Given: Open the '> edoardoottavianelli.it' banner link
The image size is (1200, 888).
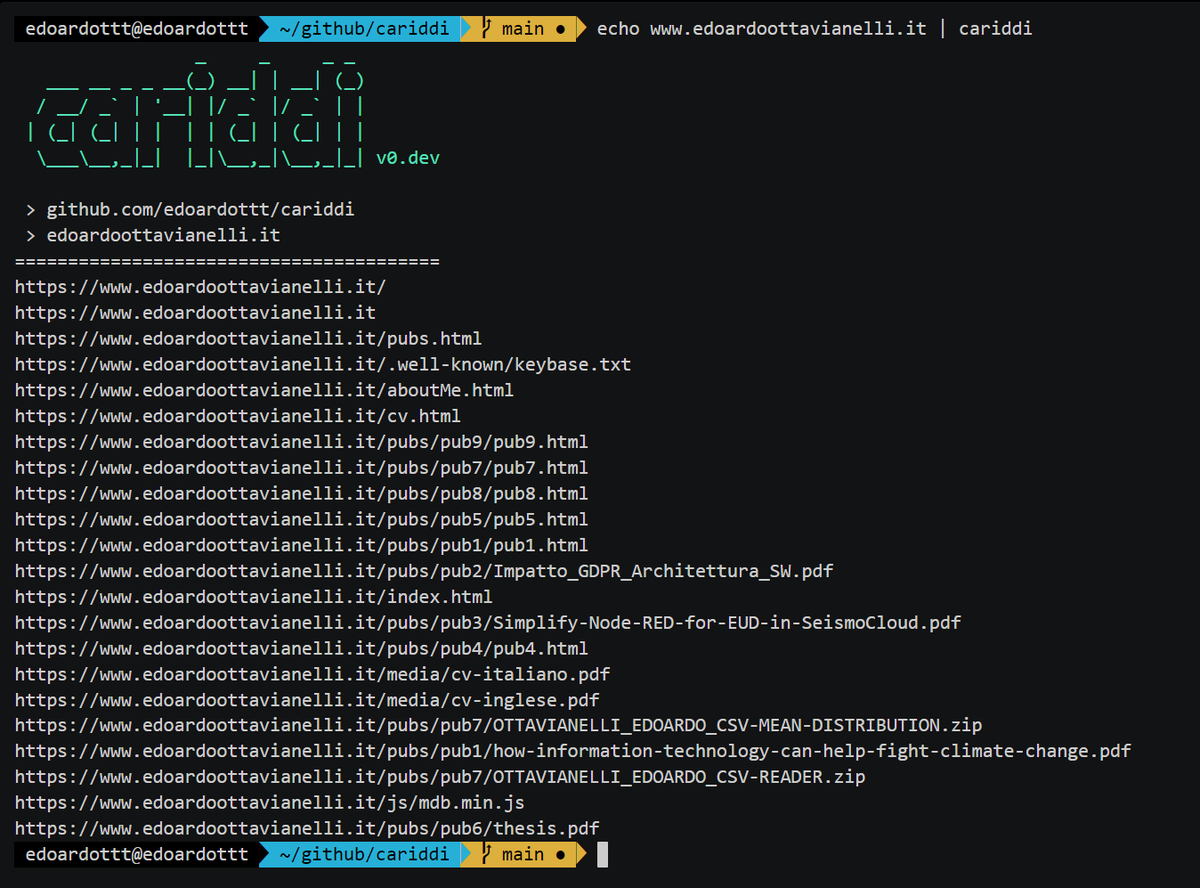Looking at the screenshot, I should 154,236.
